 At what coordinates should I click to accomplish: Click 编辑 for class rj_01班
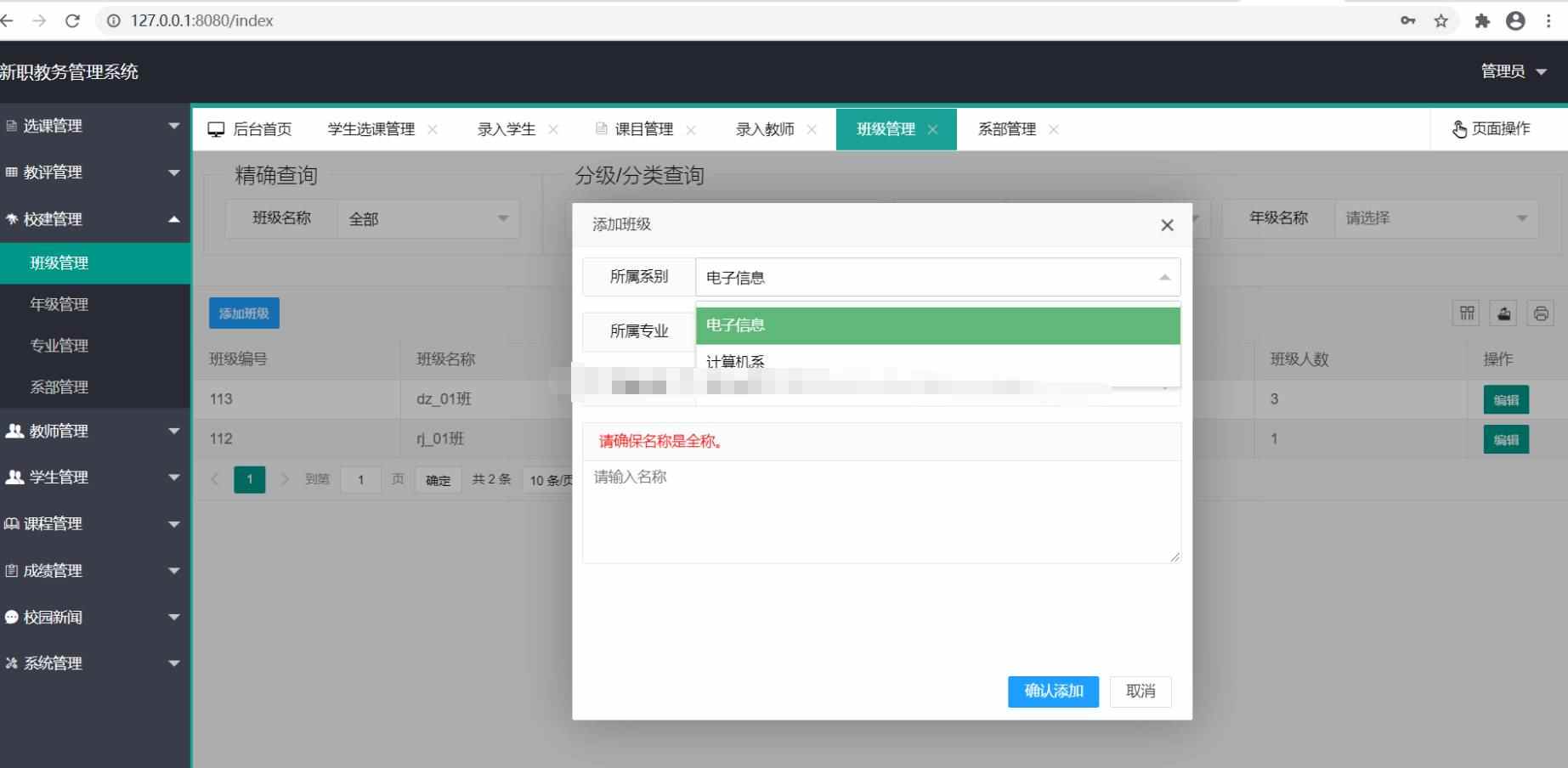(1506, 440)
